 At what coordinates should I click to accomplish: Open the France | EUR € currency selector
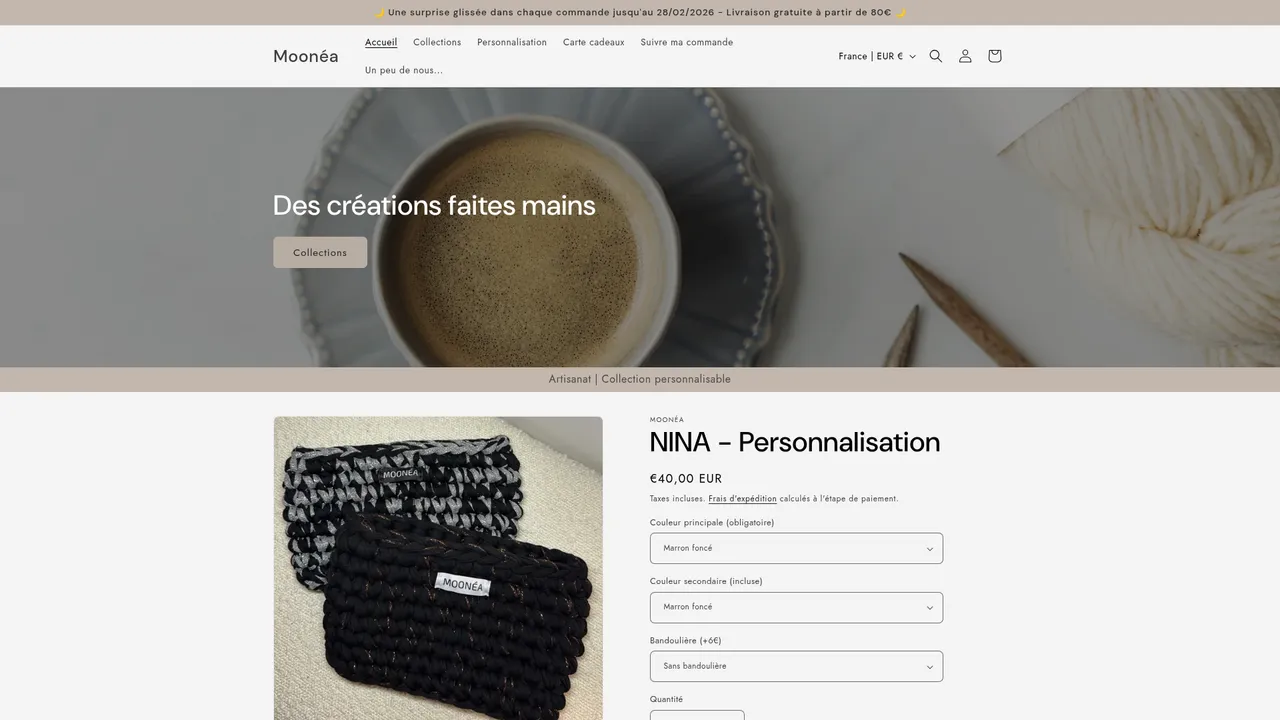click(x=877, y=56)
